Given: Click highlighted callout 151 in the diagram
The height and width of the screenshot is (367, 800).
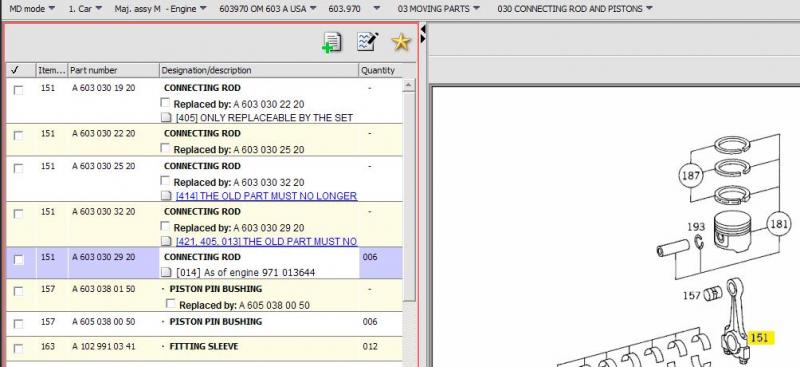Looking at the screenshot, I should coord(760,337).
